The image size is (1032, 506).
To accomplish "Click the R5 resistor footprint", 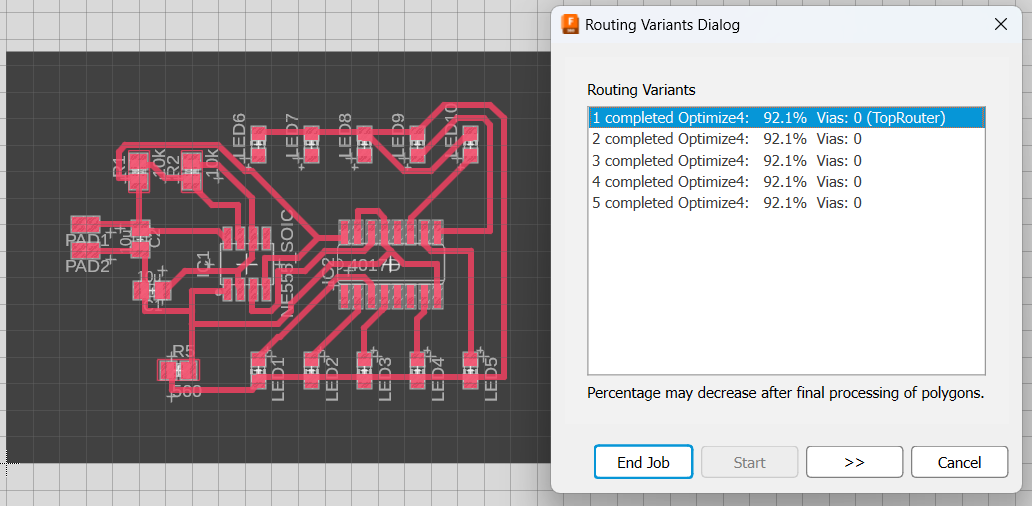I will pos(180,369).
